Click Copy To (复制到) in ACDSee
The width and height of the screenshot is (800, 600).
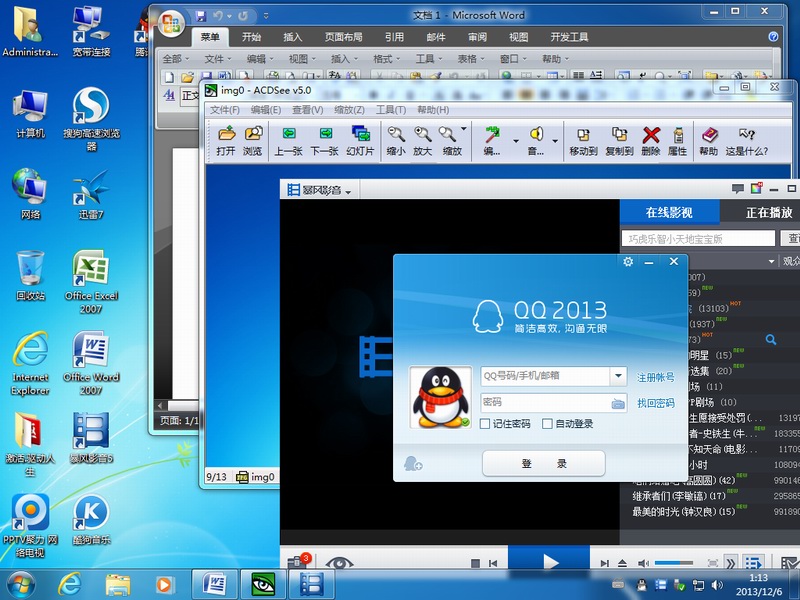[x=619, y=140]
